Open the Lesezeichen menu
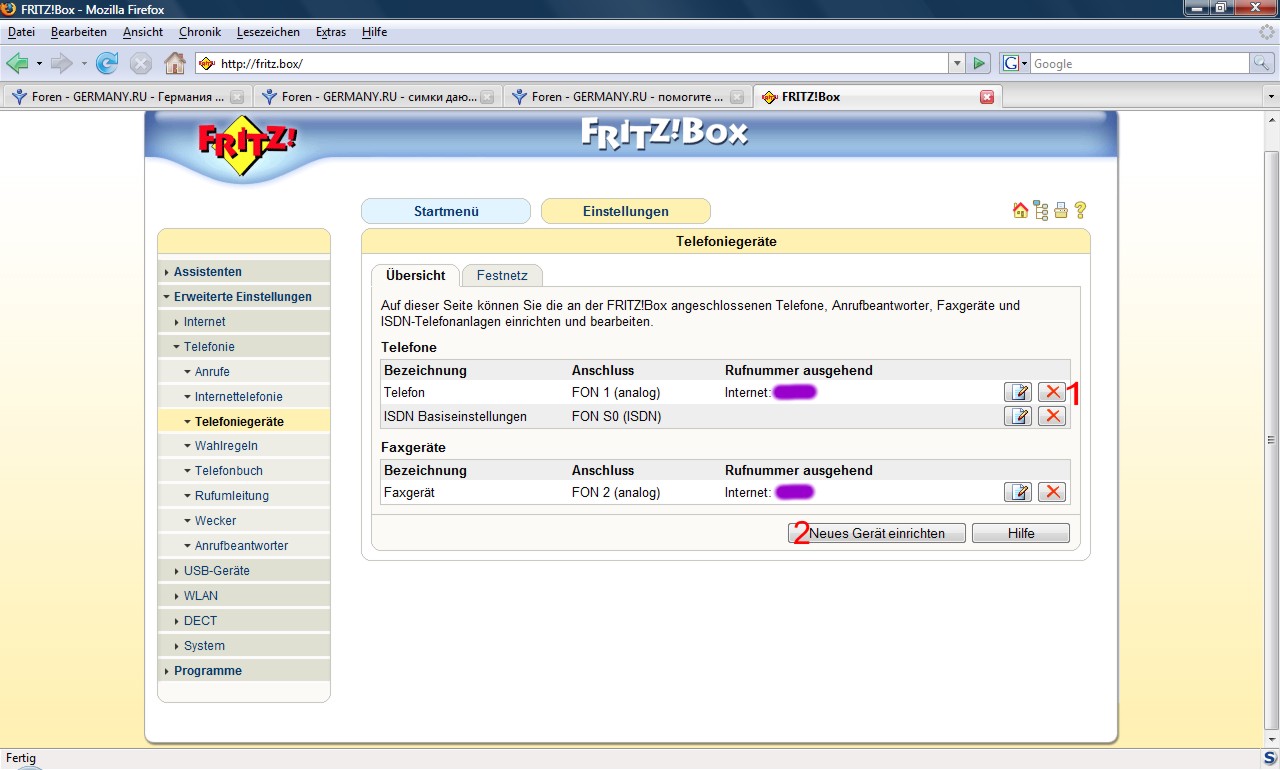The height and width of the screenshot is (770, 1280). (268, 32)
